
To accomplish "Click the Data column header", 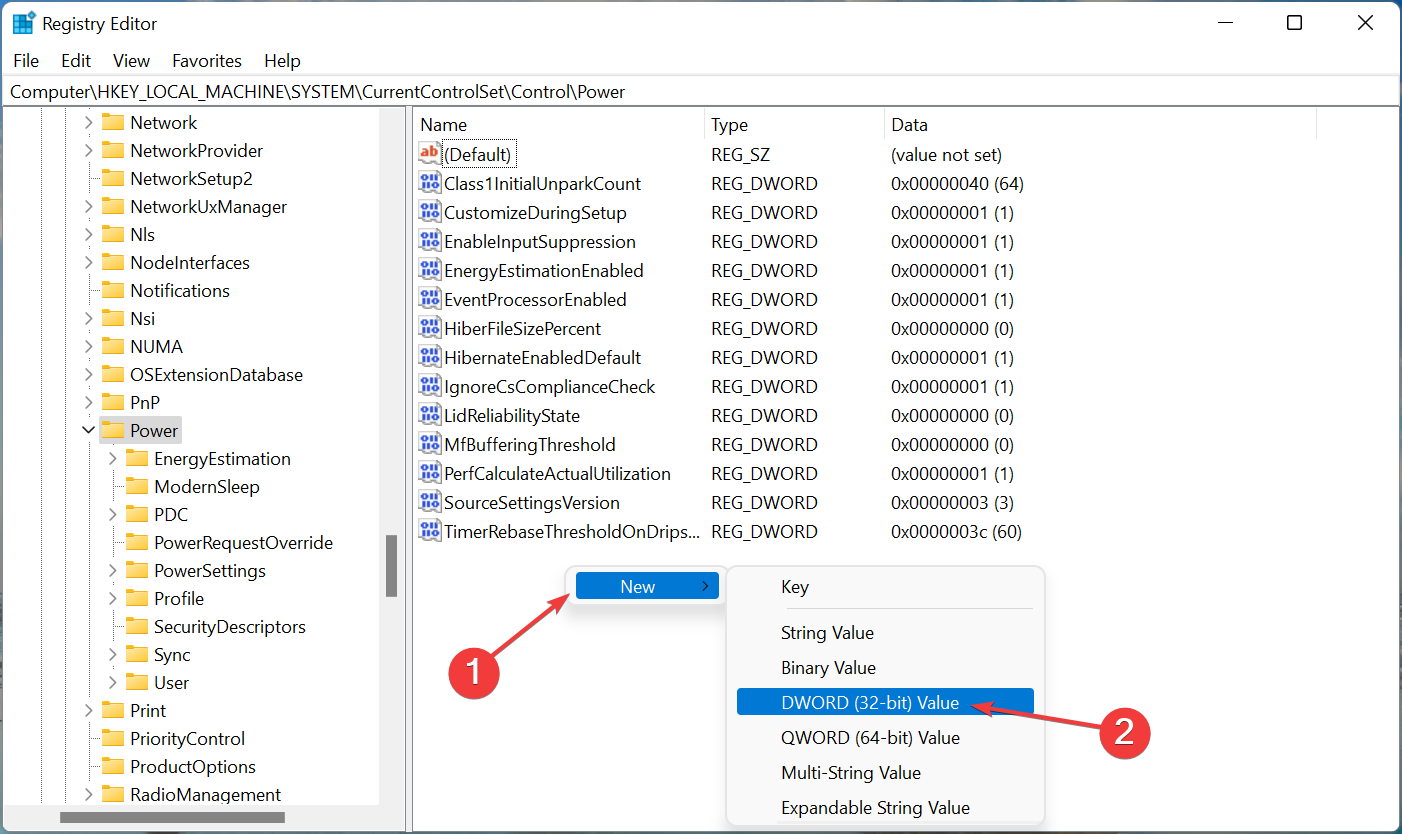I will point(909,125).
